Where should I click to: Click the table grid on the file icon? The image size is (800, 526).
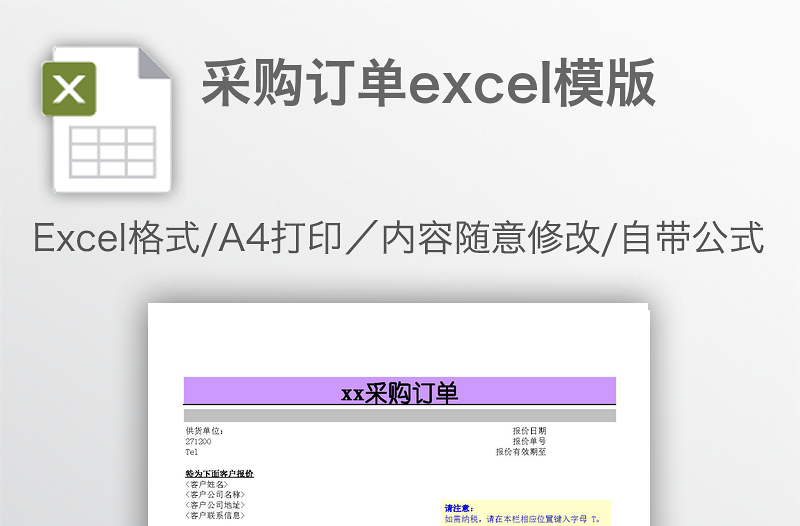(x=112, y=151)
